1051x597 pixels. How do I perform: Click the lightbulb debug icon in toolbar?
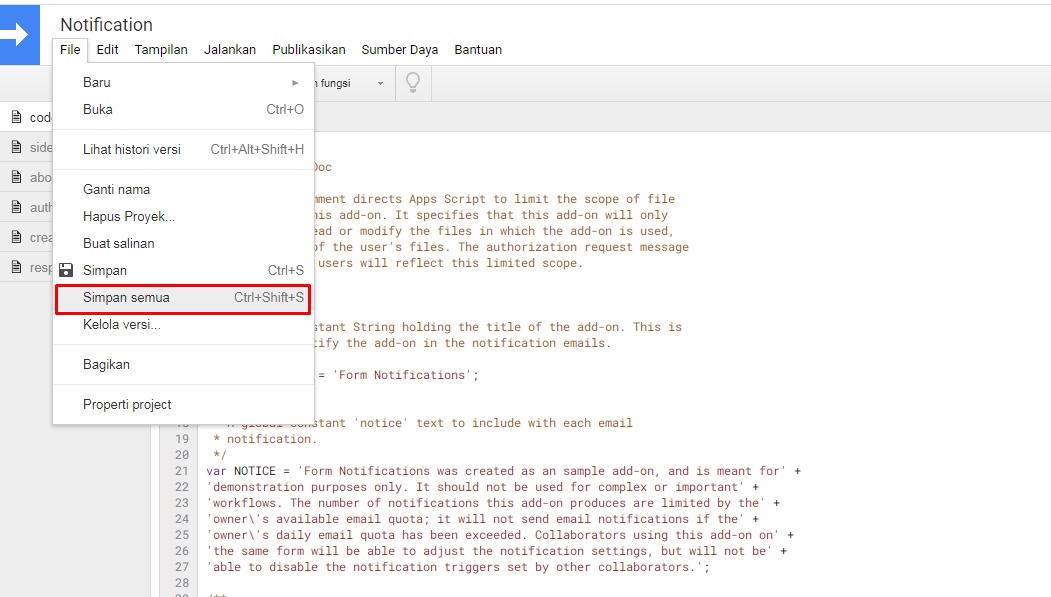tap(412, 83)
